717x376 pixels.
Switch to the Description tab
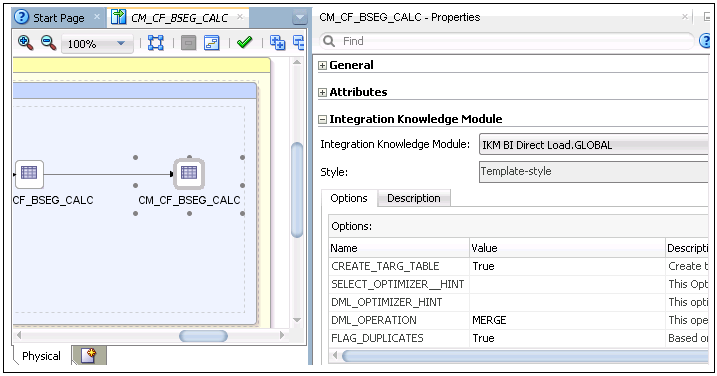[414, 198]
